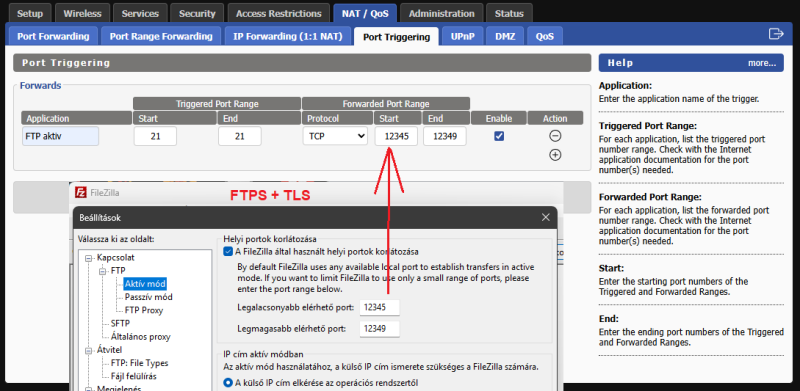800x391 pixels.
Task: Click the 'Forwards' group label
Action: click(40, 86)
